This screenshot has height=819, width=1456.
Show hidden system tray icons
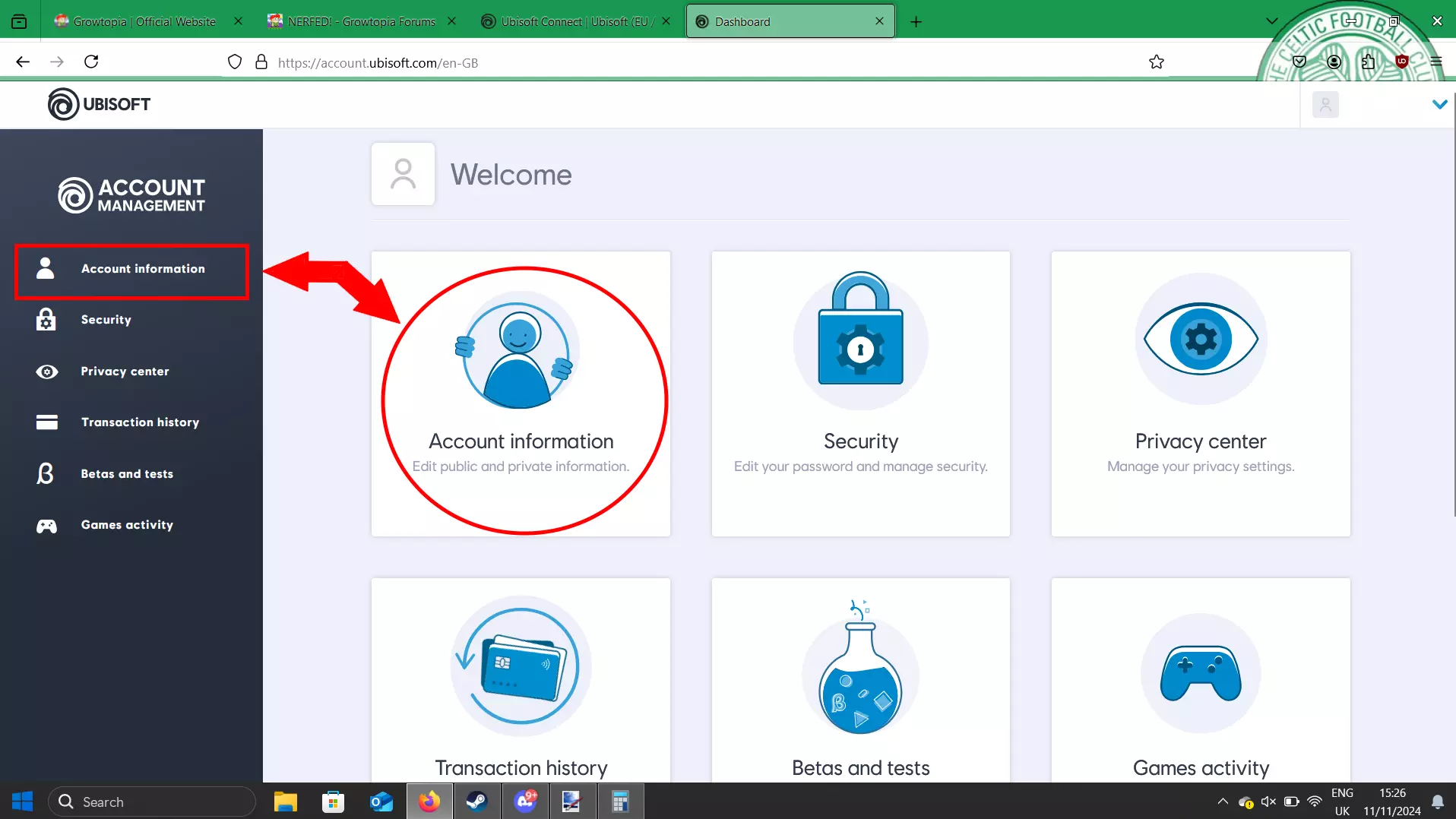[1222, 802]
